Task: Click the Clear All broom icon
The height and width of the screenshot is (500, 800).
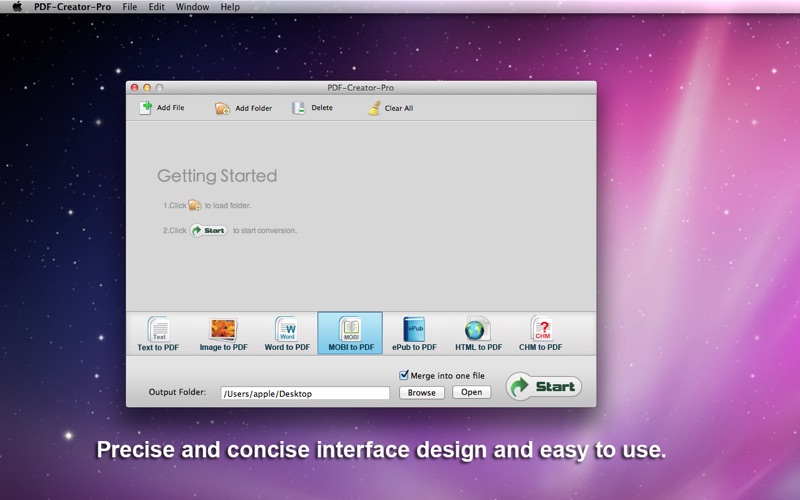Action: click(x=374, y=108)
